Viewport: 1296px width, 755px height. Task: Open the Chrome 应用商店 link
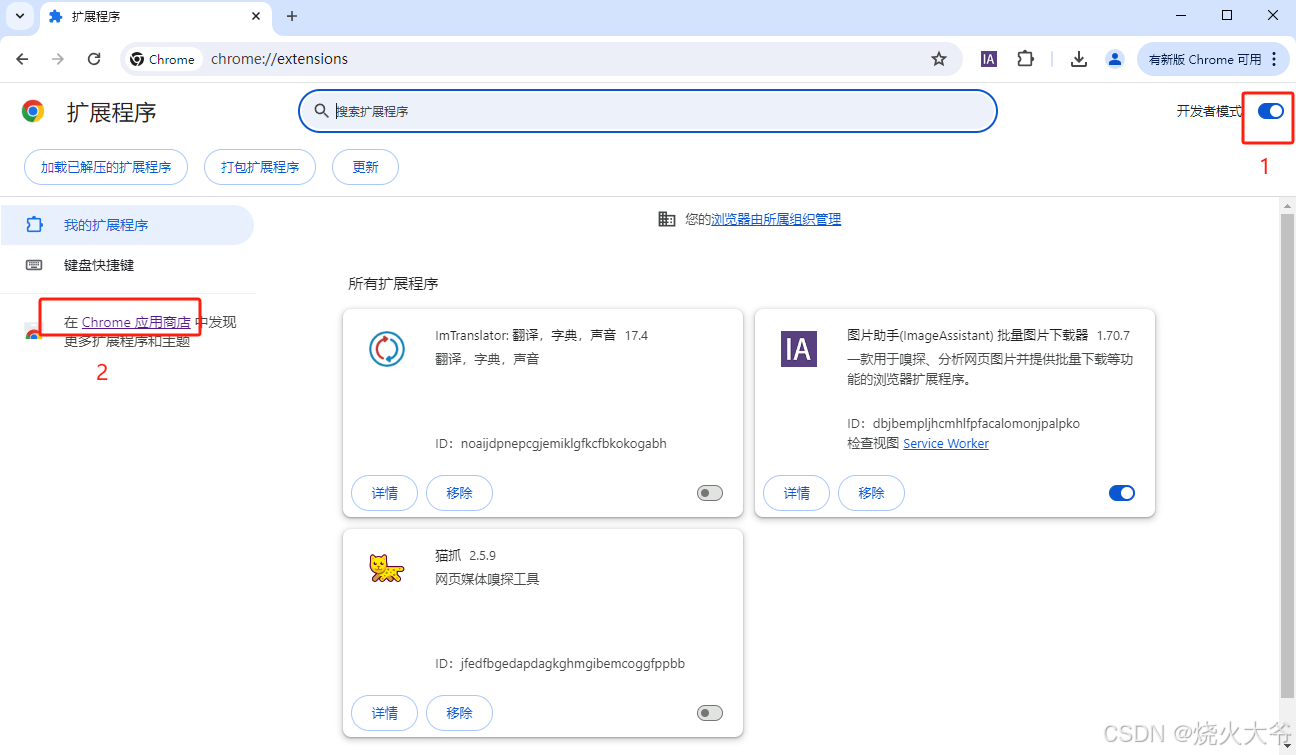136,322
